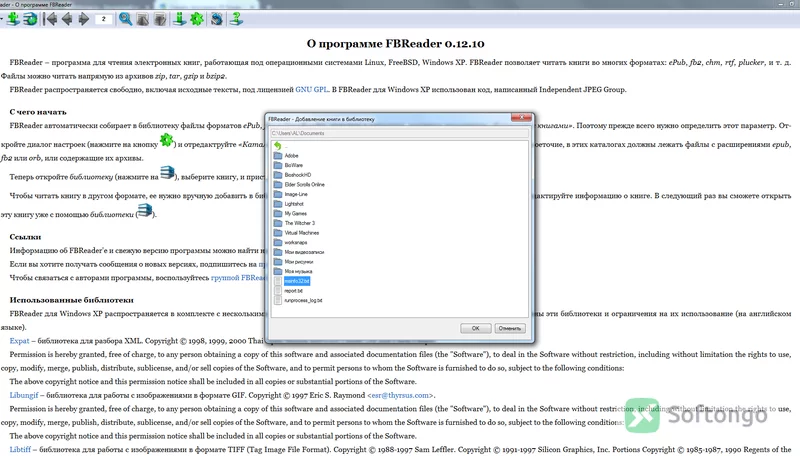Open the GNU GPL link
The height and width of the screenshot is (456, 800).
(x=312, y=89)
